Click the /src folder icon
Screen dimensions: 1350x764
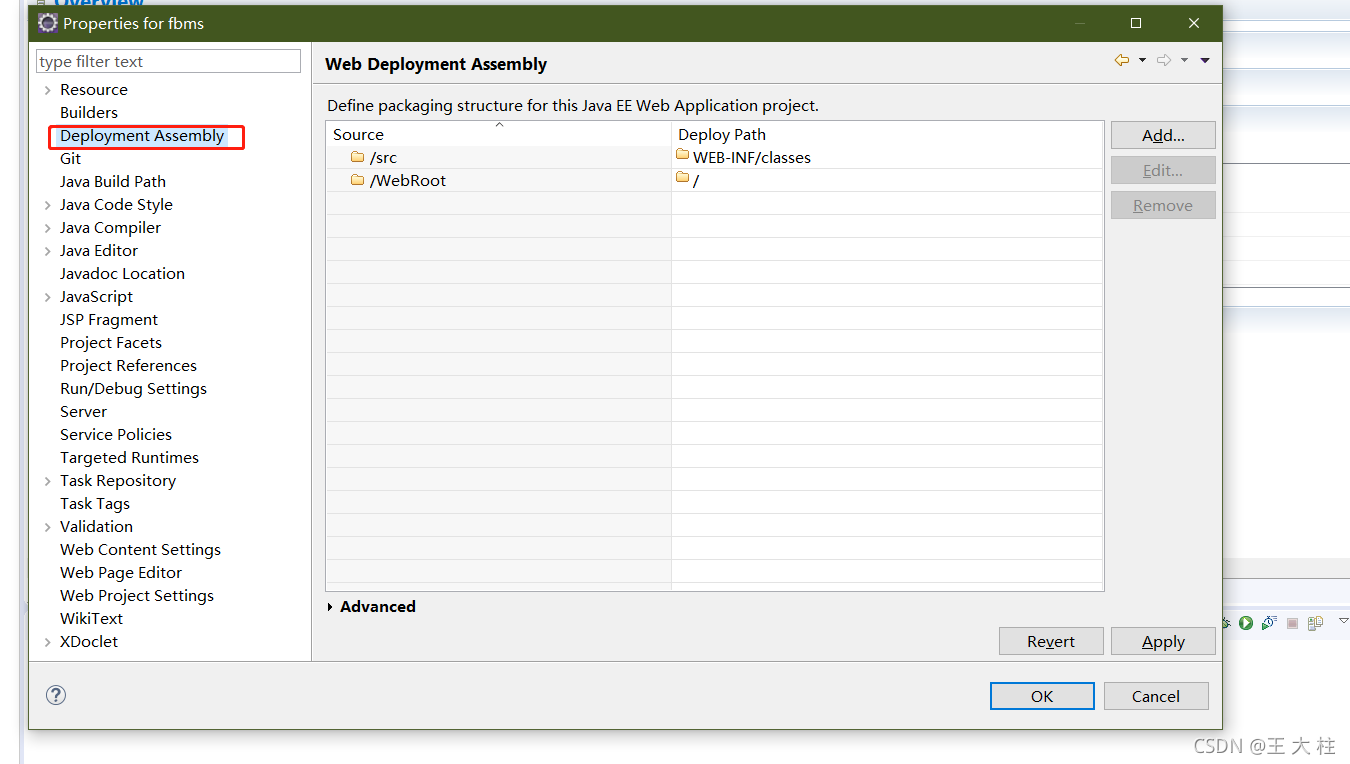click(357, 157)
